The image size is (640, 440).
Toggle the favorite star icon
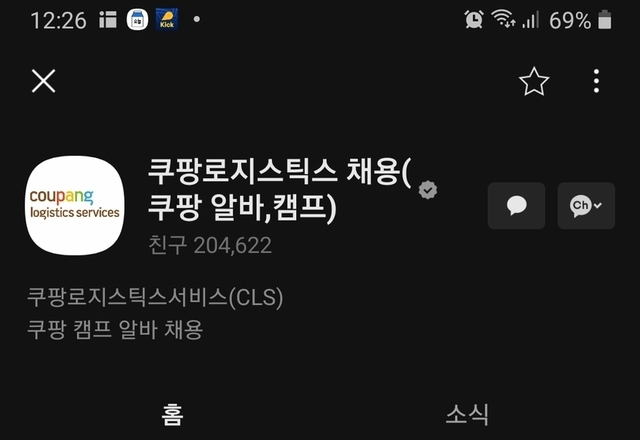(x=534, y=81)
